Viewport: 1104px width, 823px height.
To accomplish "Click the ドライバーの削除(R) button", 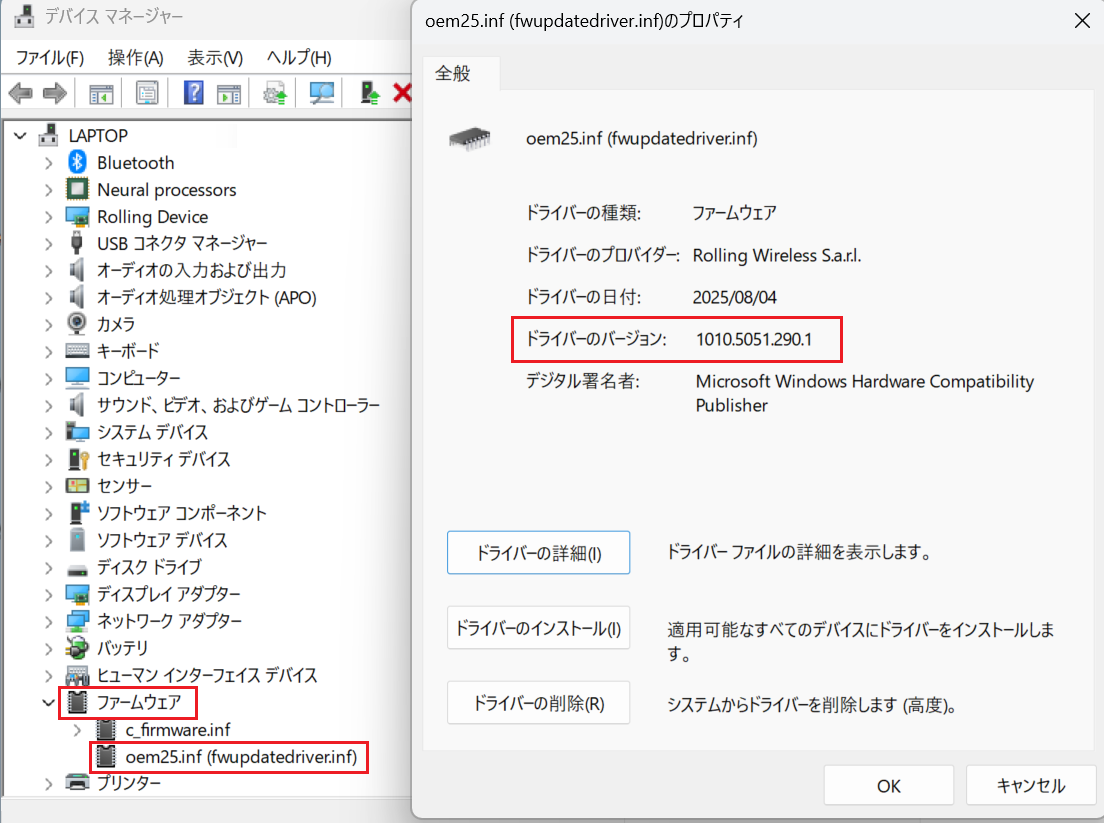I will point(538,703).
